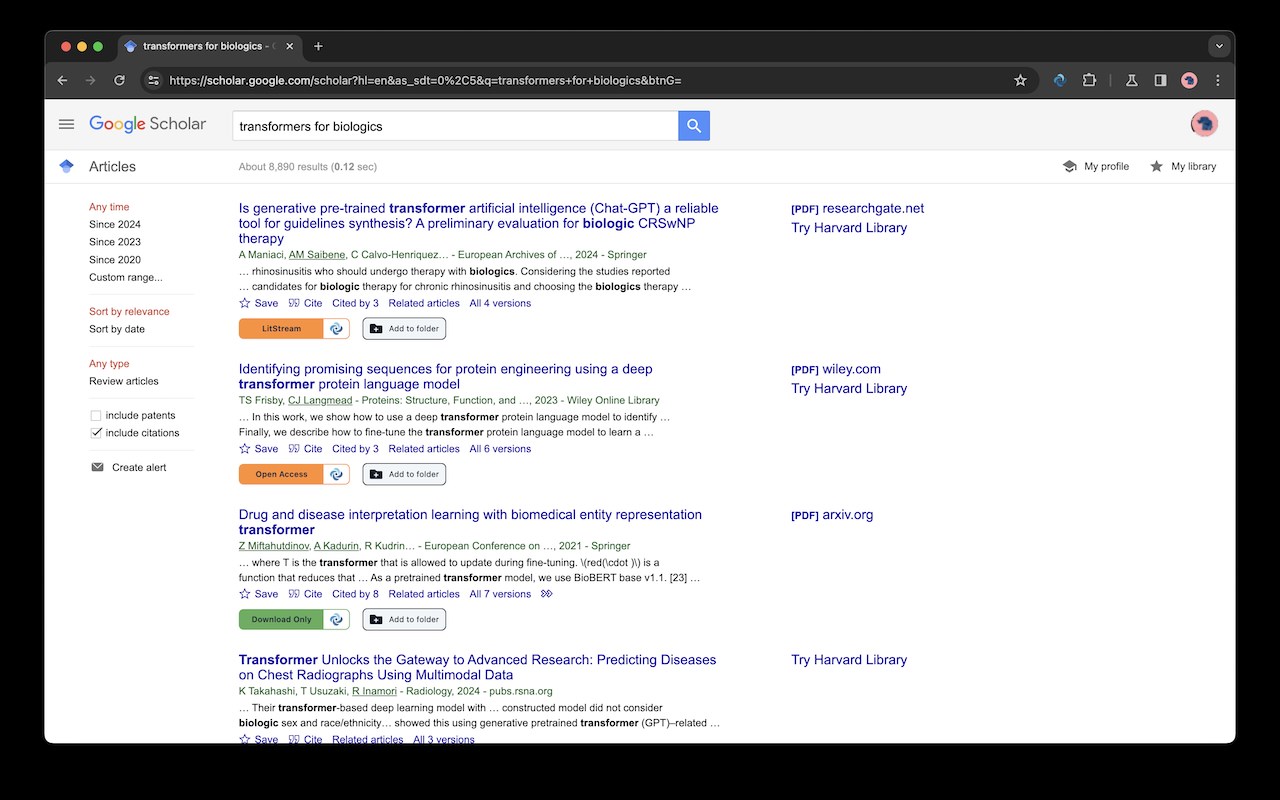This screenshot has height=800, width=1280.
Task: Open All 6 versions link
Action: (500, 449)
